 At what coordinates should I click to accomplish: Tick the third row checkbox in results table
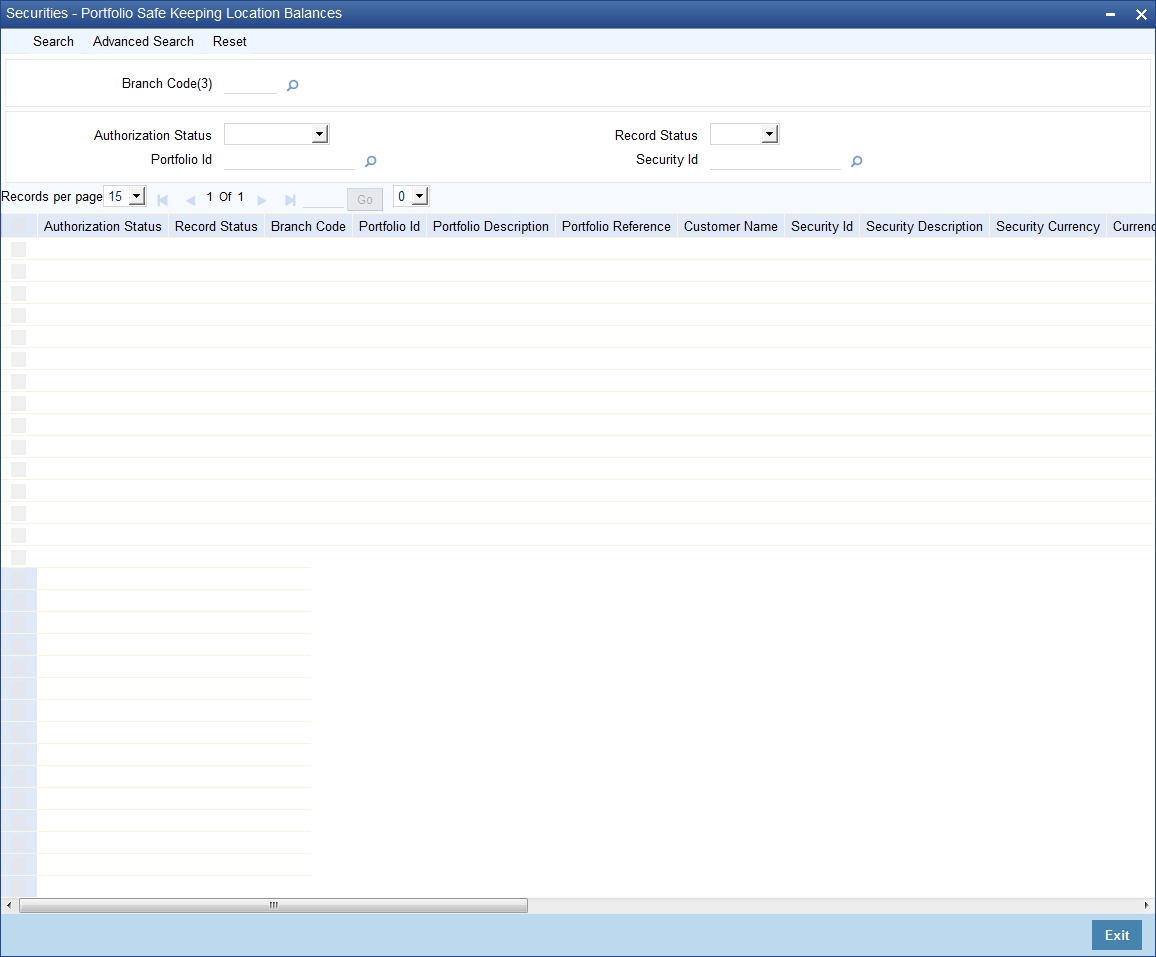point(18,293)
